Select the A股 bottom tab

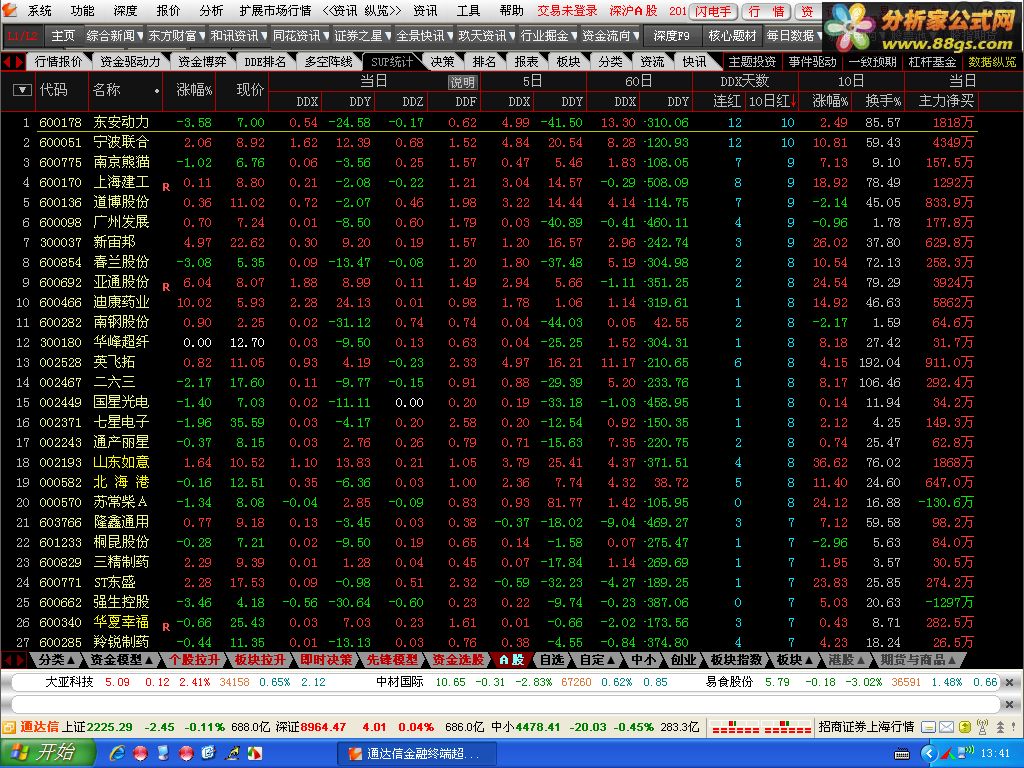coord(511,660)
